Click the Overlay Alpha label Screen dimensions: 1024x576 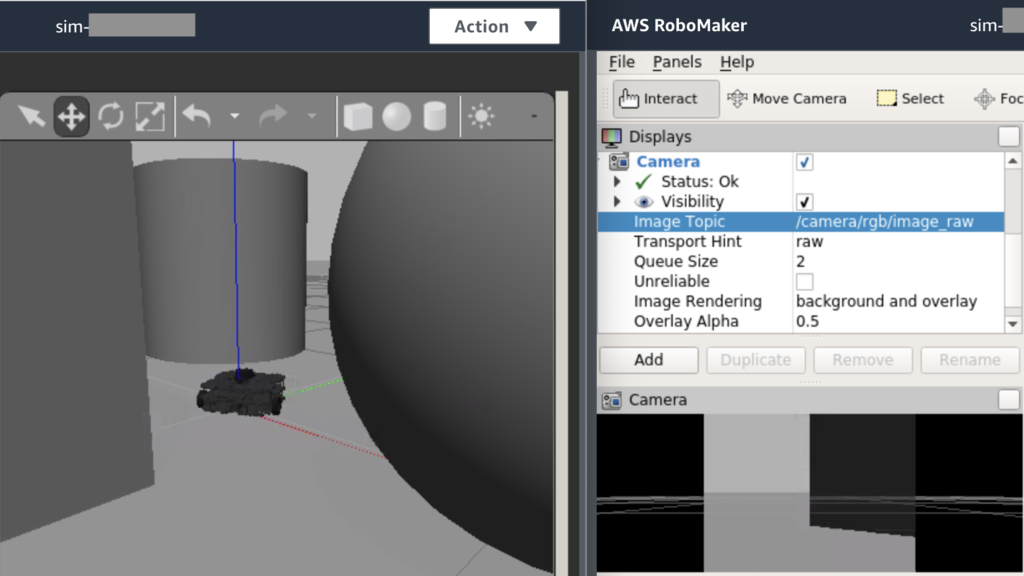click(686, 322)
